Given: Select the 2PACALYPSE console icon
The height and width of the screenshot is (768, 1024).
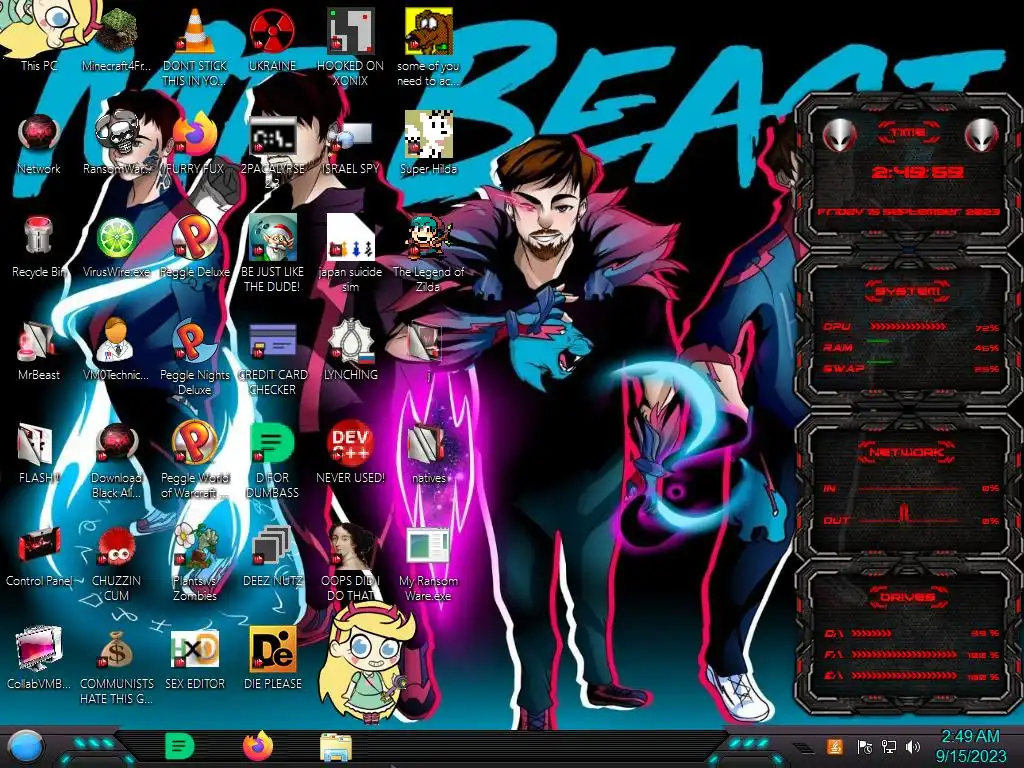Looking at the screenshot, I should tap(272, 137).
